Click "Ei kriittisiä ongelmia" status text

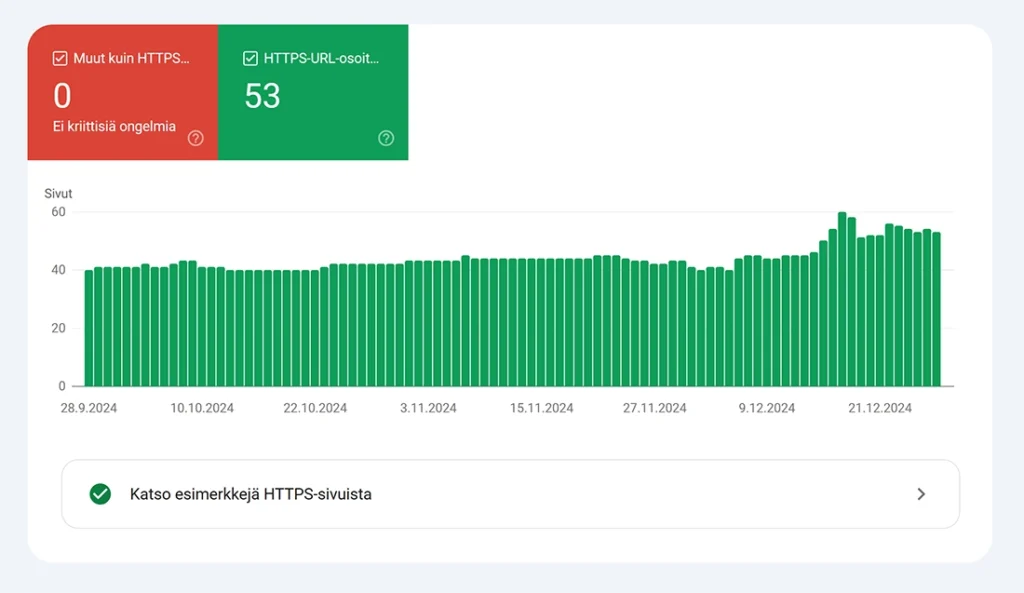(x=114, y=127)
